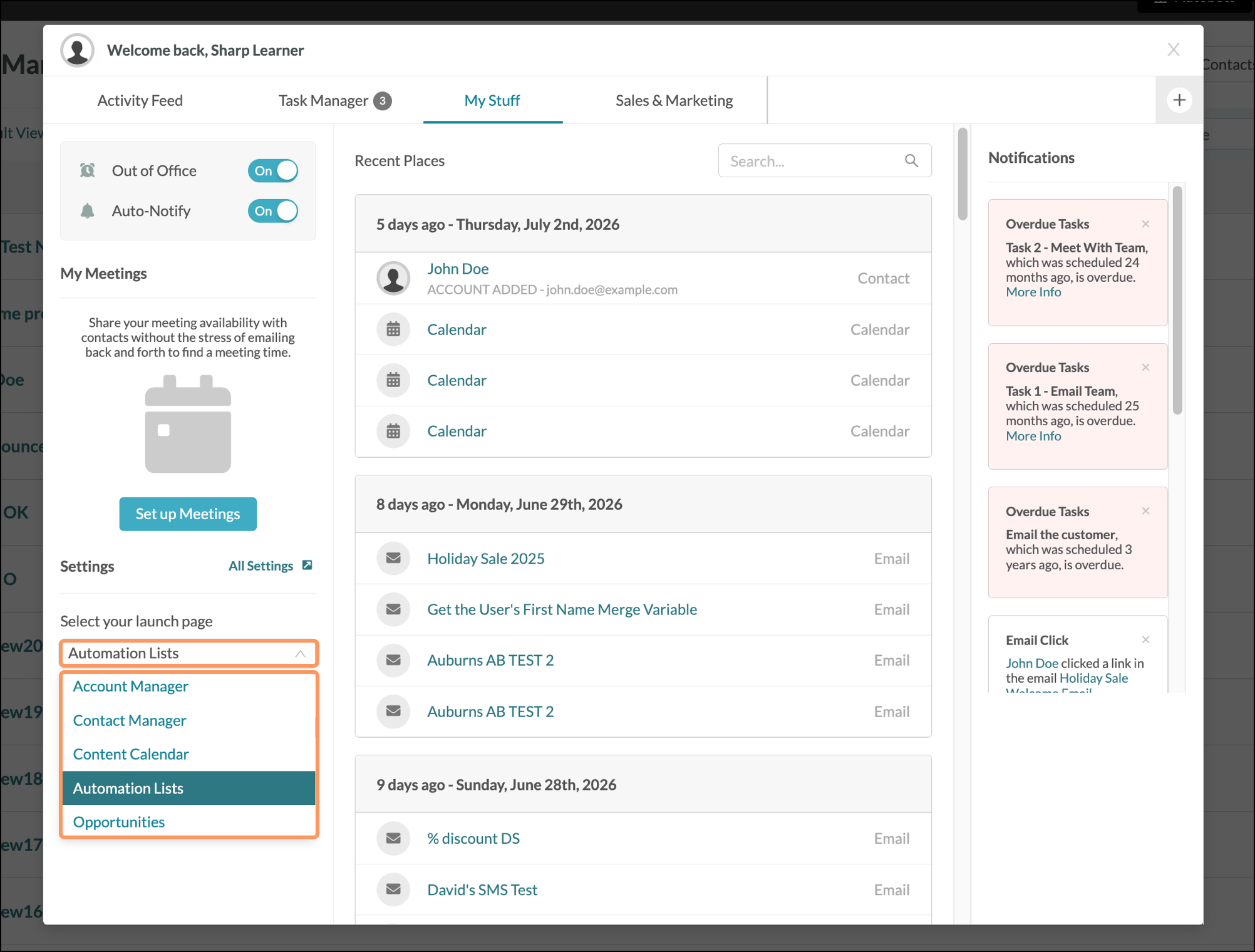Choose Contact Manager as launch page
Screen dimensions: 1255x952
pyautogui.click(x=189, y=720)
